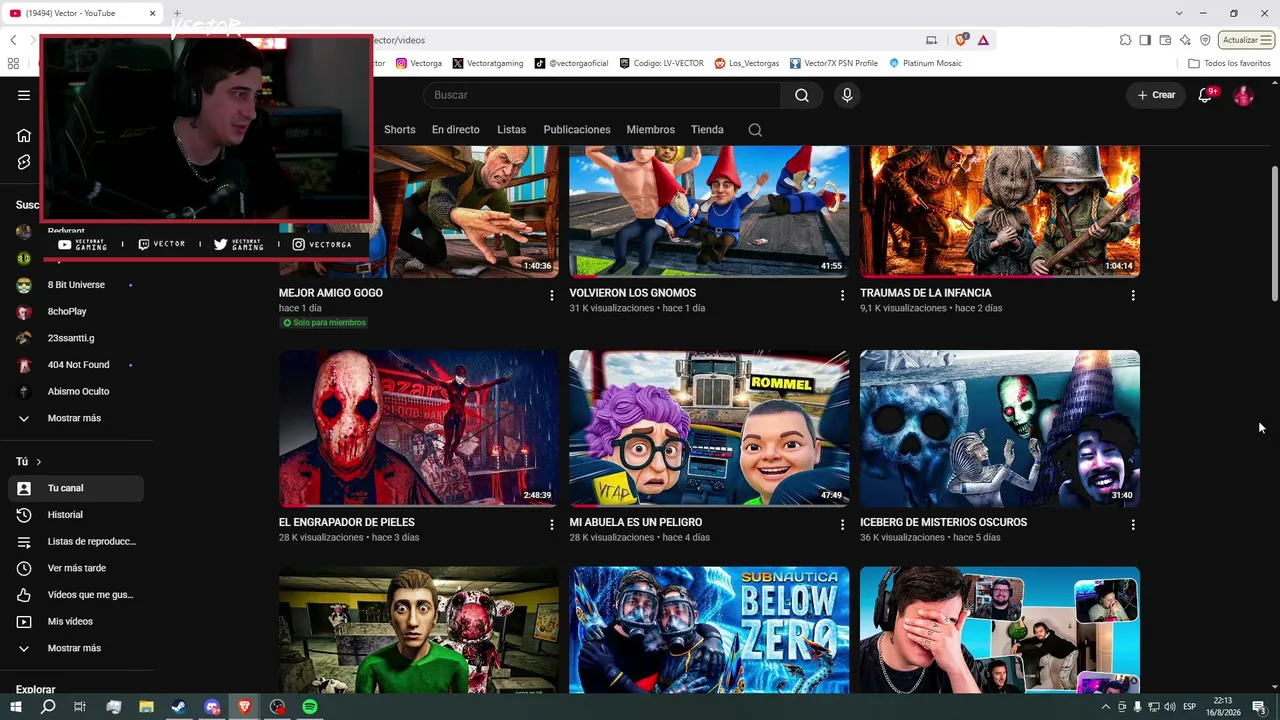Click the install app icon in address bar
Image resolution: width=1280 pixels, height=720 pixels.
[x=932, y=40]
